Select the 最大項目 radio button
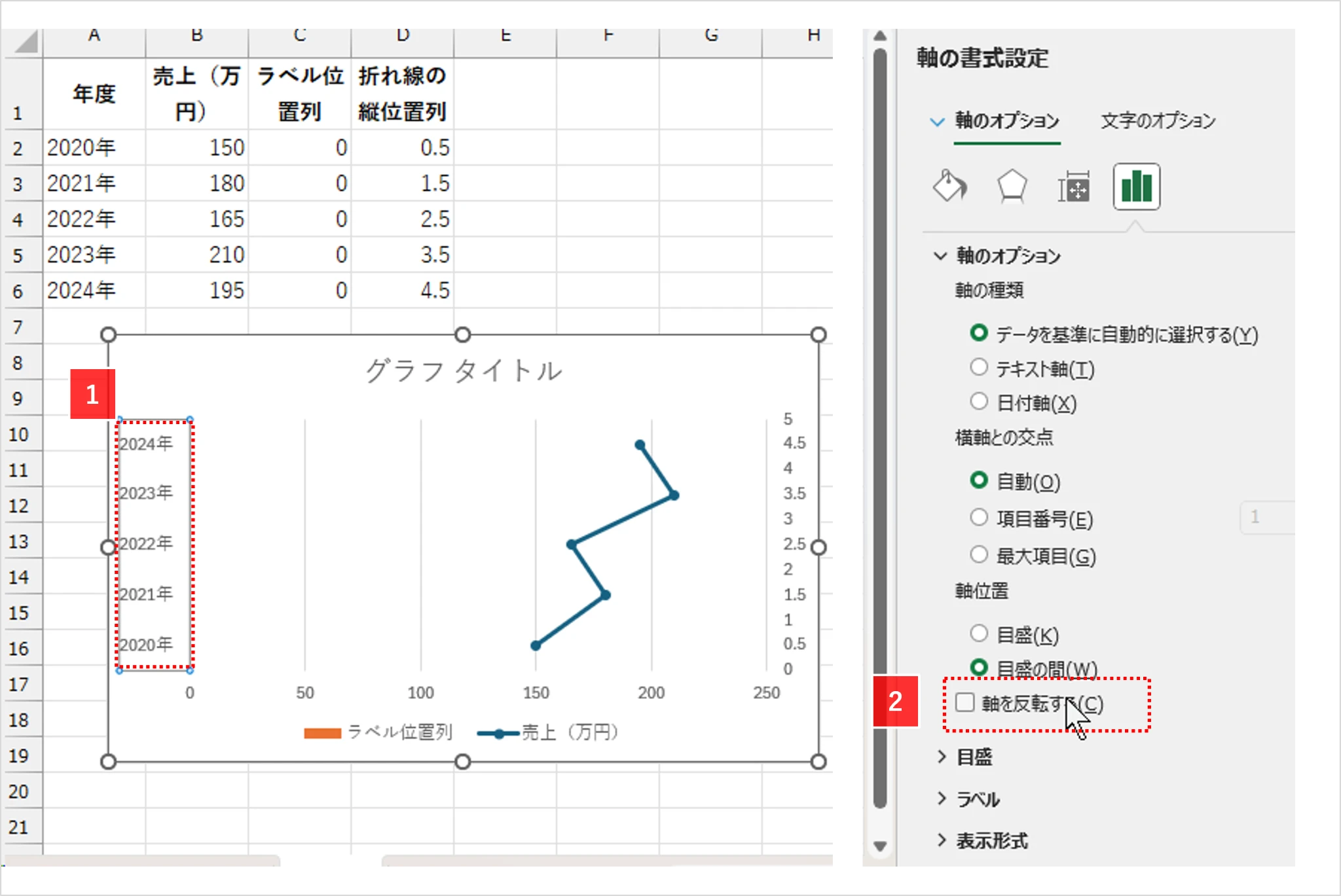The width and height of the screenshot is (1341, 896). (x=979, y=554)
